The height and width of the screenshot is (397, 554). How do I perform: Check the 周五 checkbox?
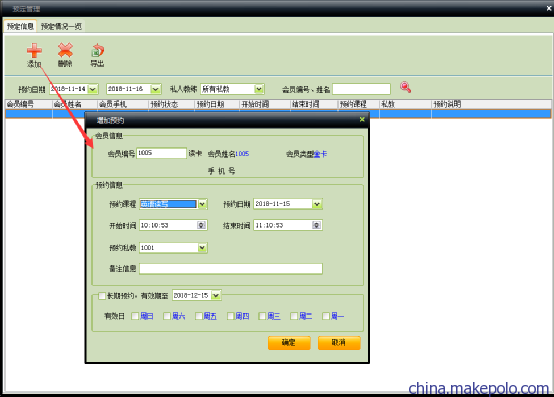tap(199, 316)
